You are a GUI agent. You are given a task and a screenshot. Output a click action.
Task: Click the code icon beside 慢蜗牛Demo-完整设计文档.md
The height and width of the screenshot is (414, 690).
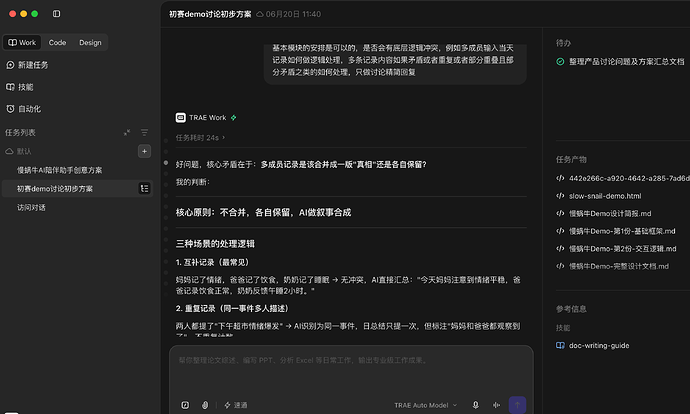(560, 266)
